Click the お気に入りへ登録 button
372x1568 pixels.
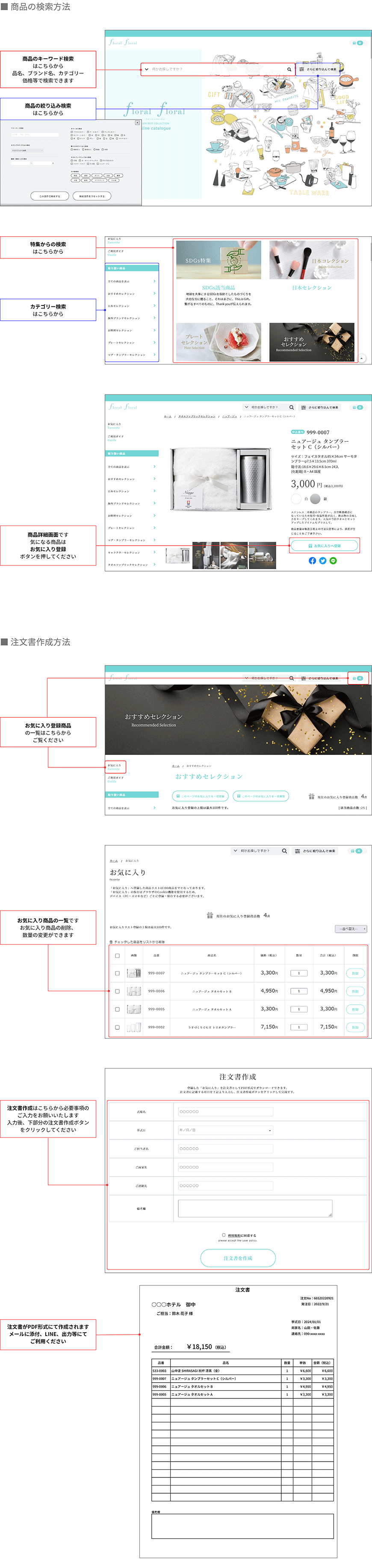click(325, 546)
